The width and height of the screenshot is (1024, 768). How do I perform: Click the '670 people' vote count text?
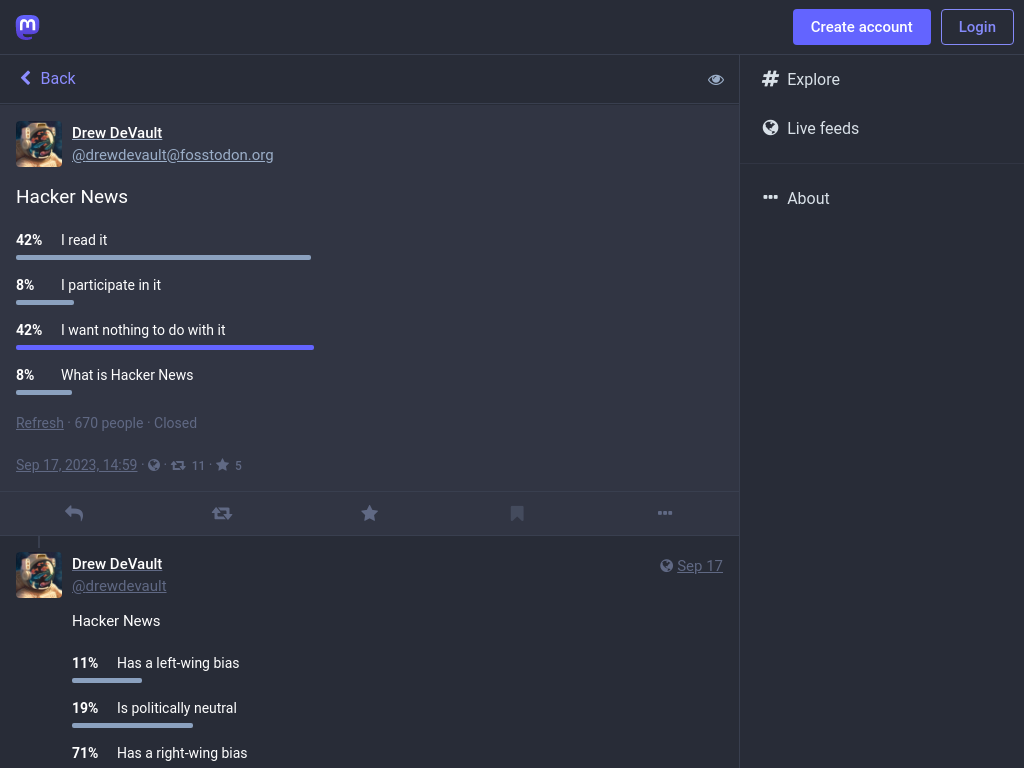[x=108, y=423]
